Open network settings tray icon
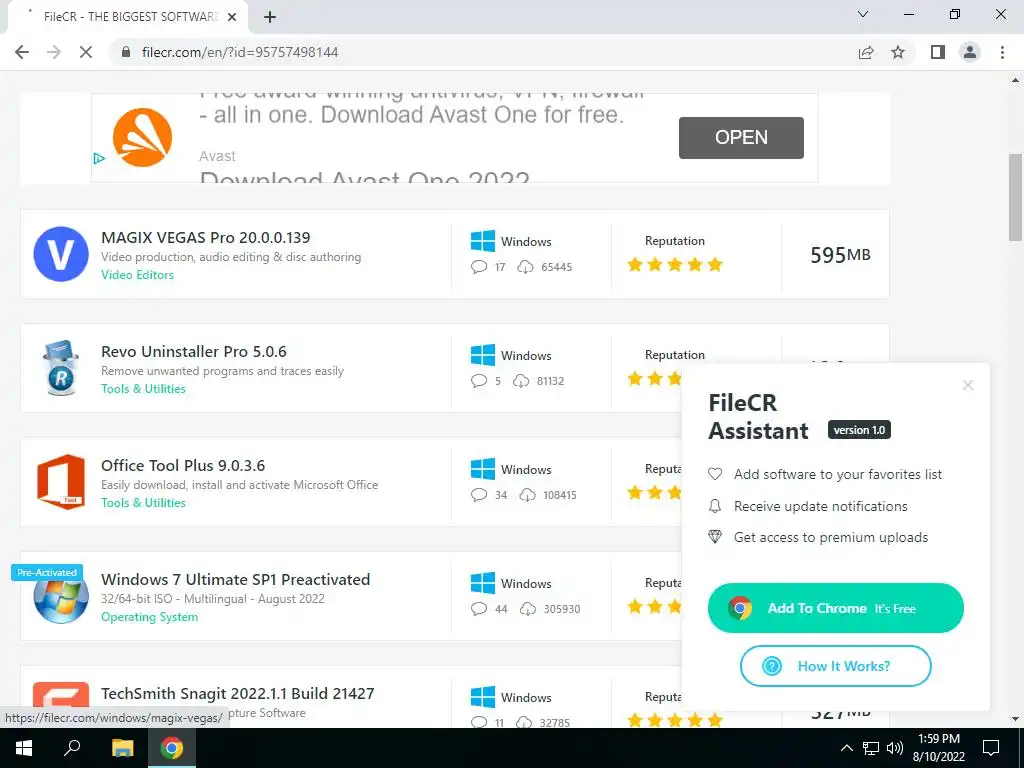The image size is (1024, 768). click(871, 748)
